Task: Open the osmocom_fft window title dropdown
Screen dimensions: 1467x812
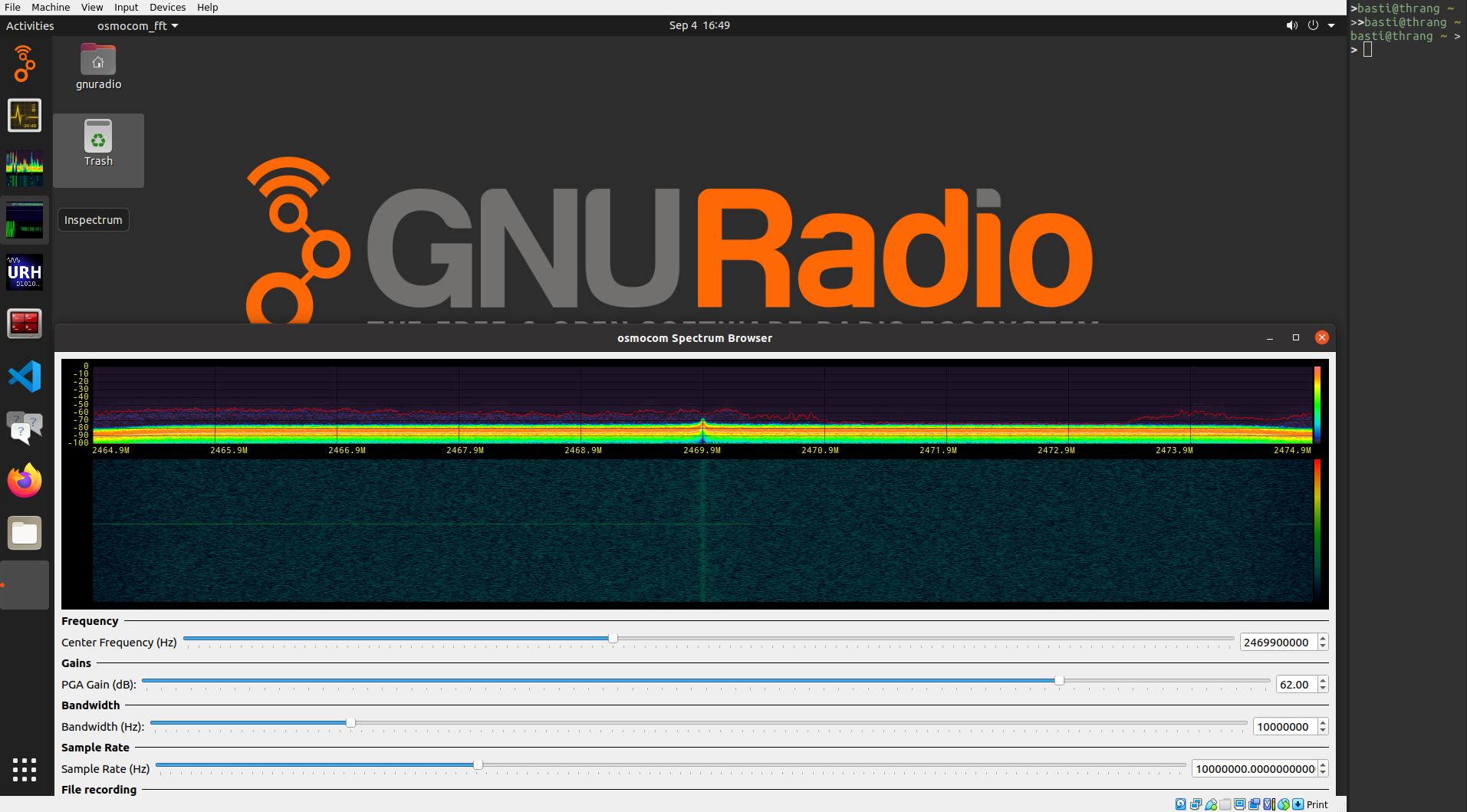Action: pos(138,25)
